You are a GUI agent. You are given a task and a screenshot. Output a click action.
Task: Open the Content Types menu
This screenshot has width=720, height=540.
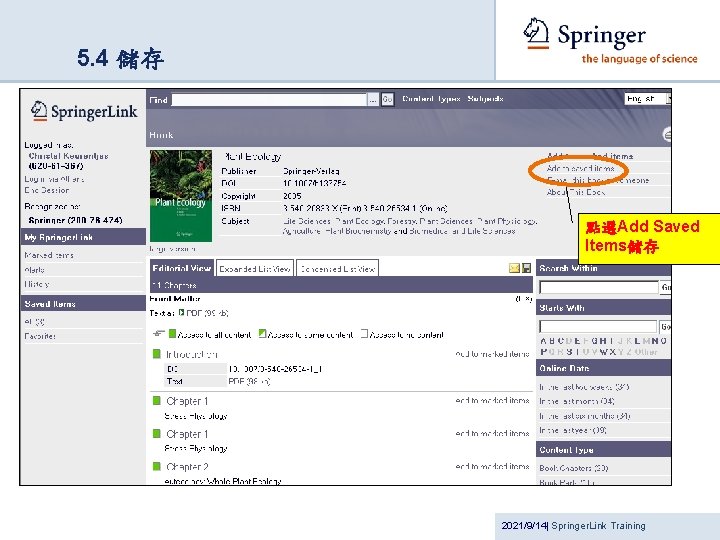pyautogui.click(x=431, y=99)
